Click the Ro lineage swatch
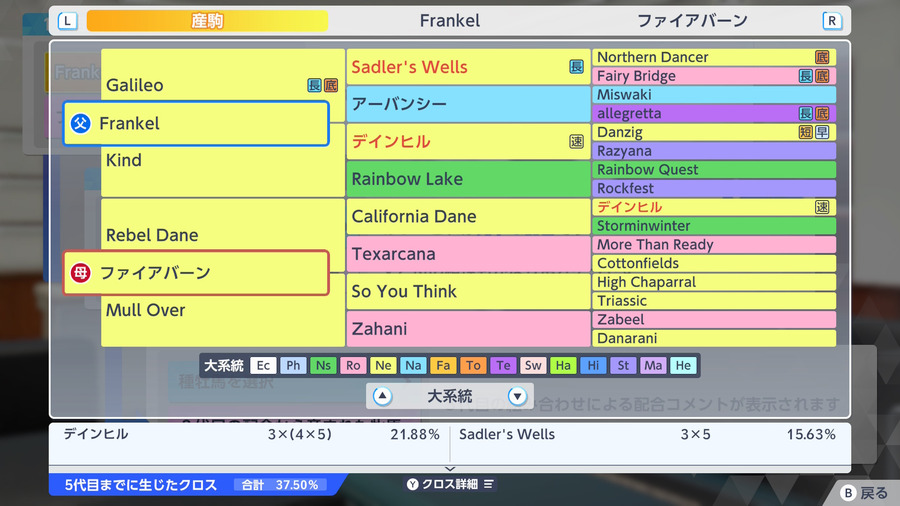Viewport: 900px width, 506px height. 353,365
